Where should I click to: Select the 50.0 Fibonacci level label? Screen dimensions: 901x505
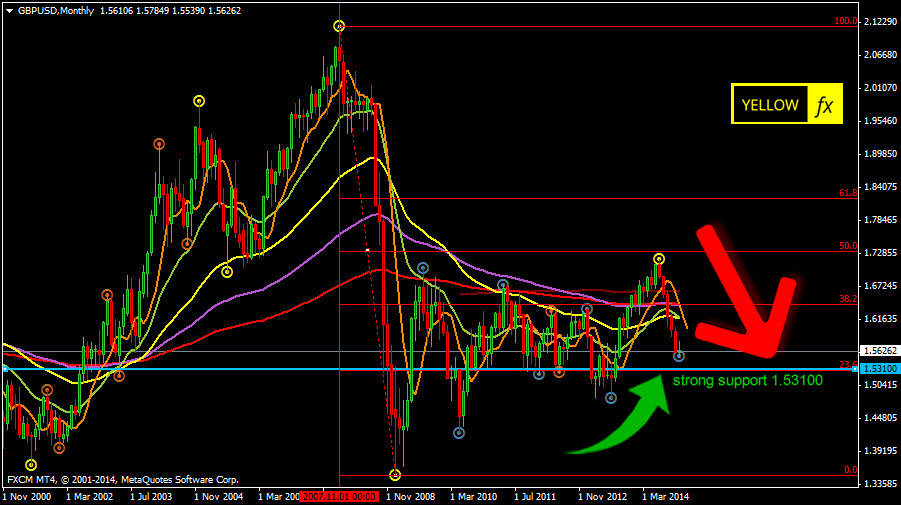coord(846,246)
